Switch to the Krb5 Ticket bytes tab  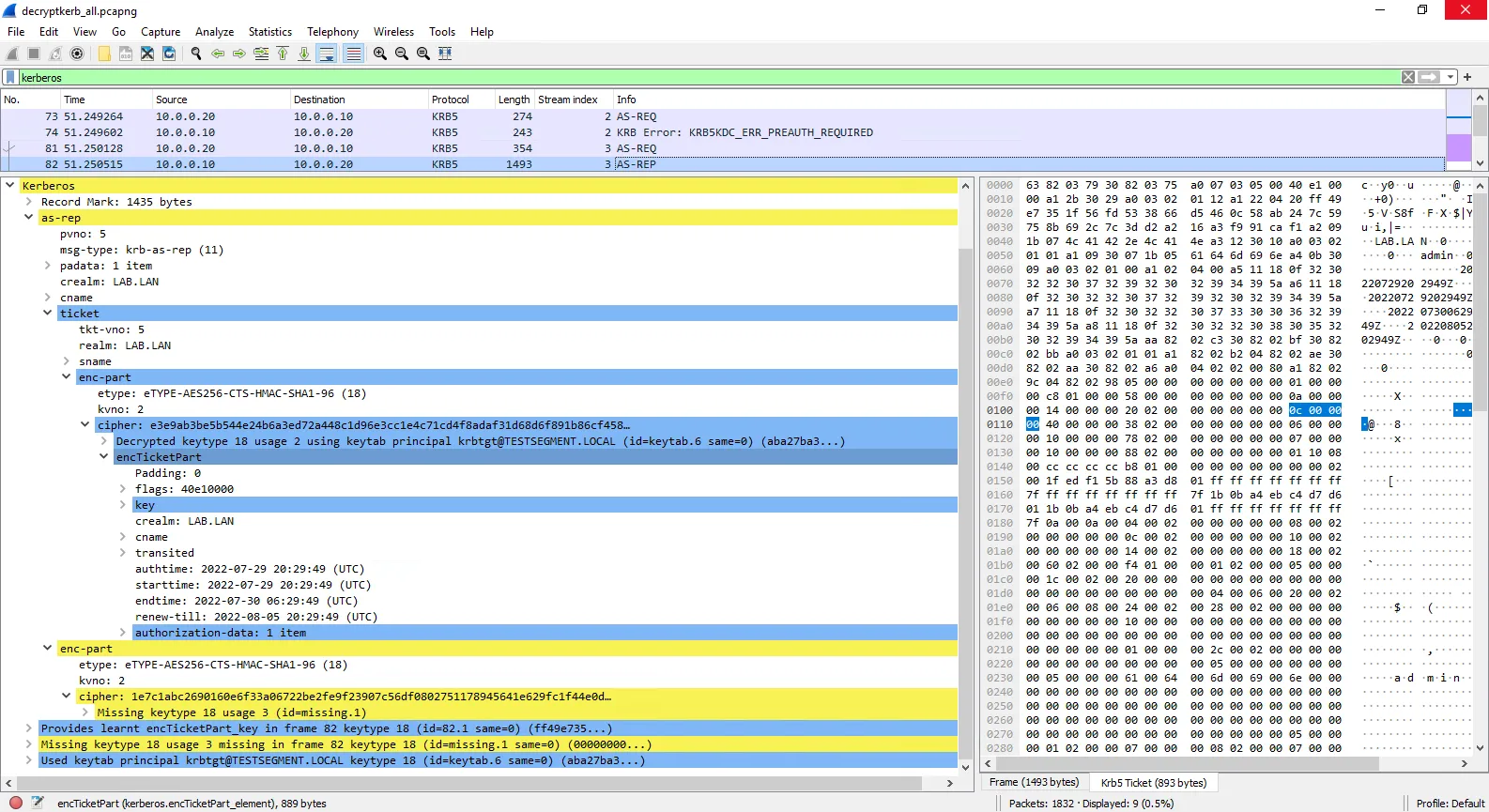pos(1153,782)
